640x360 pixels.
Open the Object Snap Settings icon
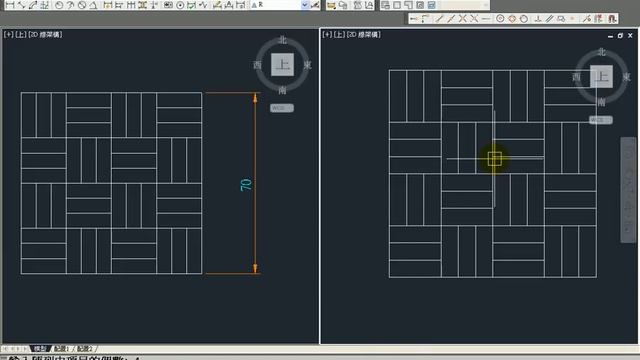click(x=612, y=19)
